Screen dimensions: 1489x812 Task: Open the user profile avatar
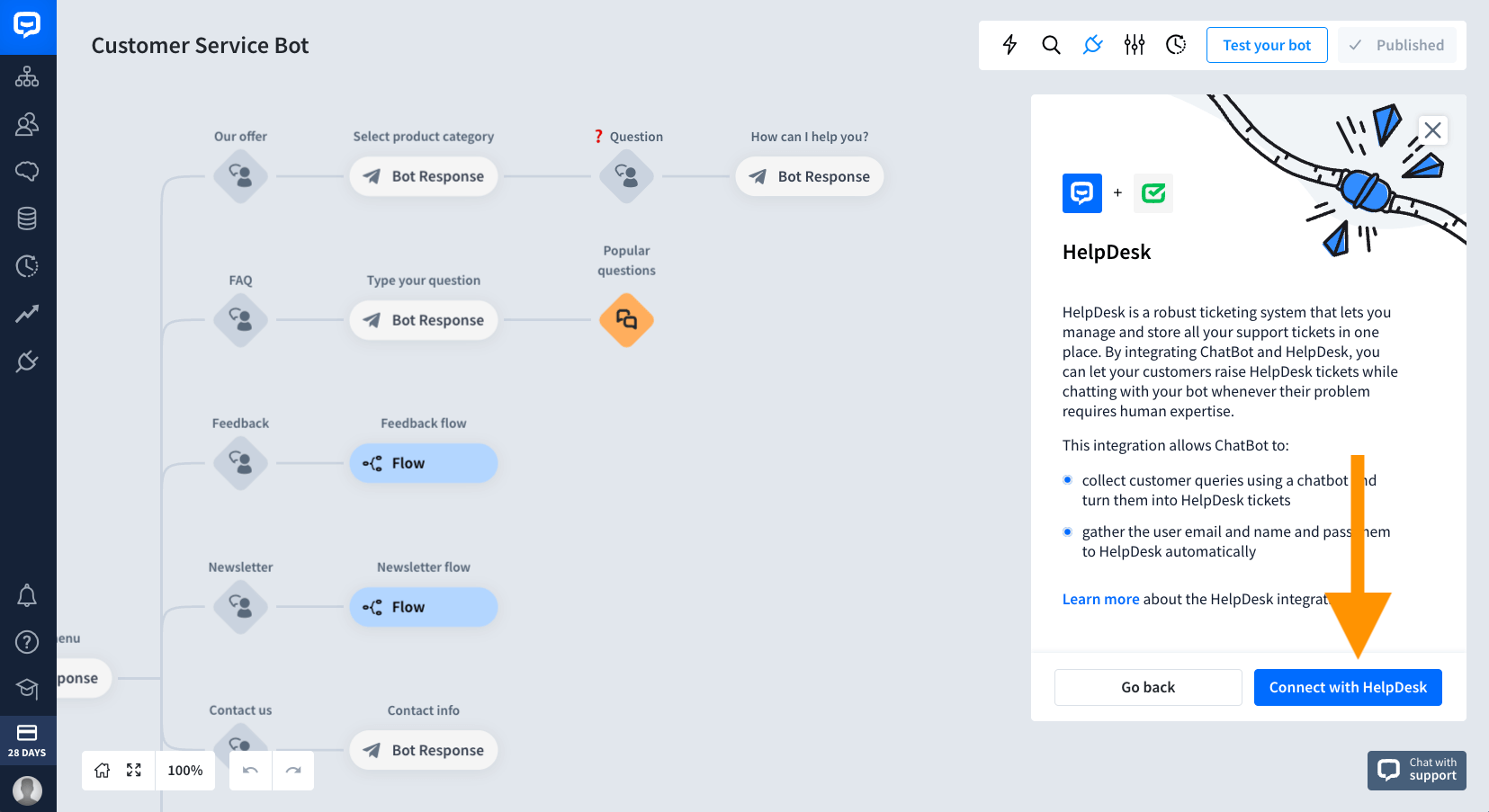coord(27,790)
